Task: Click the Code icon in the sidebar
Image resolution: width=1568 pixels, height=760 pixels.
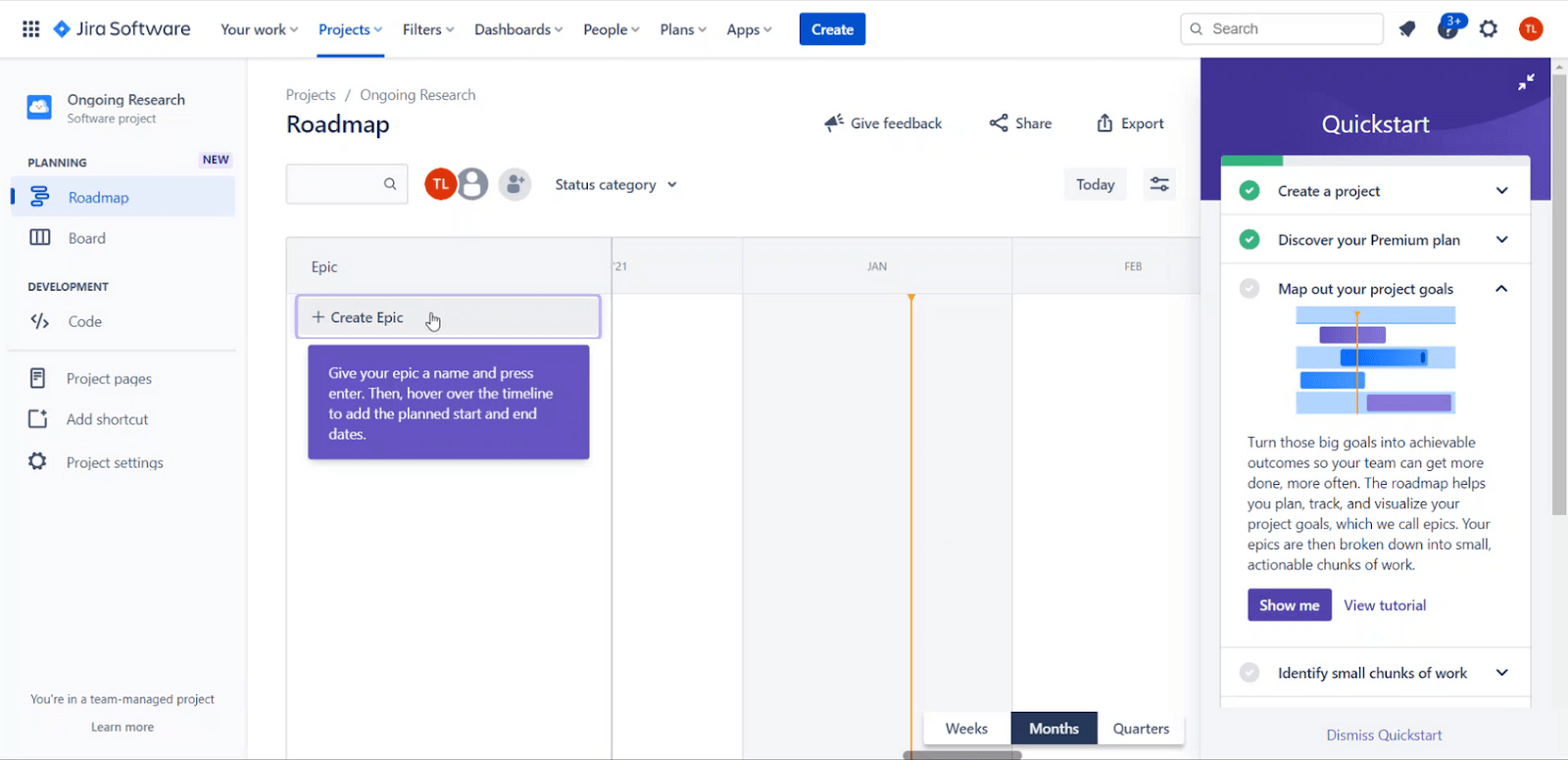Action: pyautogui.click(x=40, y=321)
